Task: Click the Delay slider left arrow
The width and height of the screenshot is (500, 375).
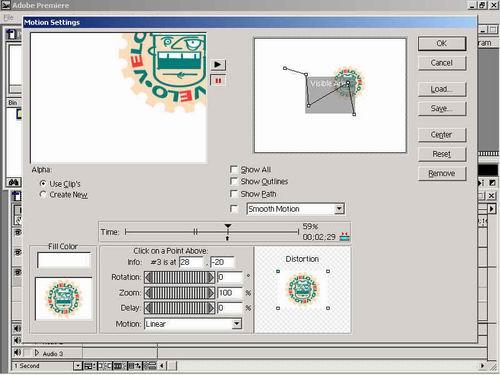Action: [148, 308]
